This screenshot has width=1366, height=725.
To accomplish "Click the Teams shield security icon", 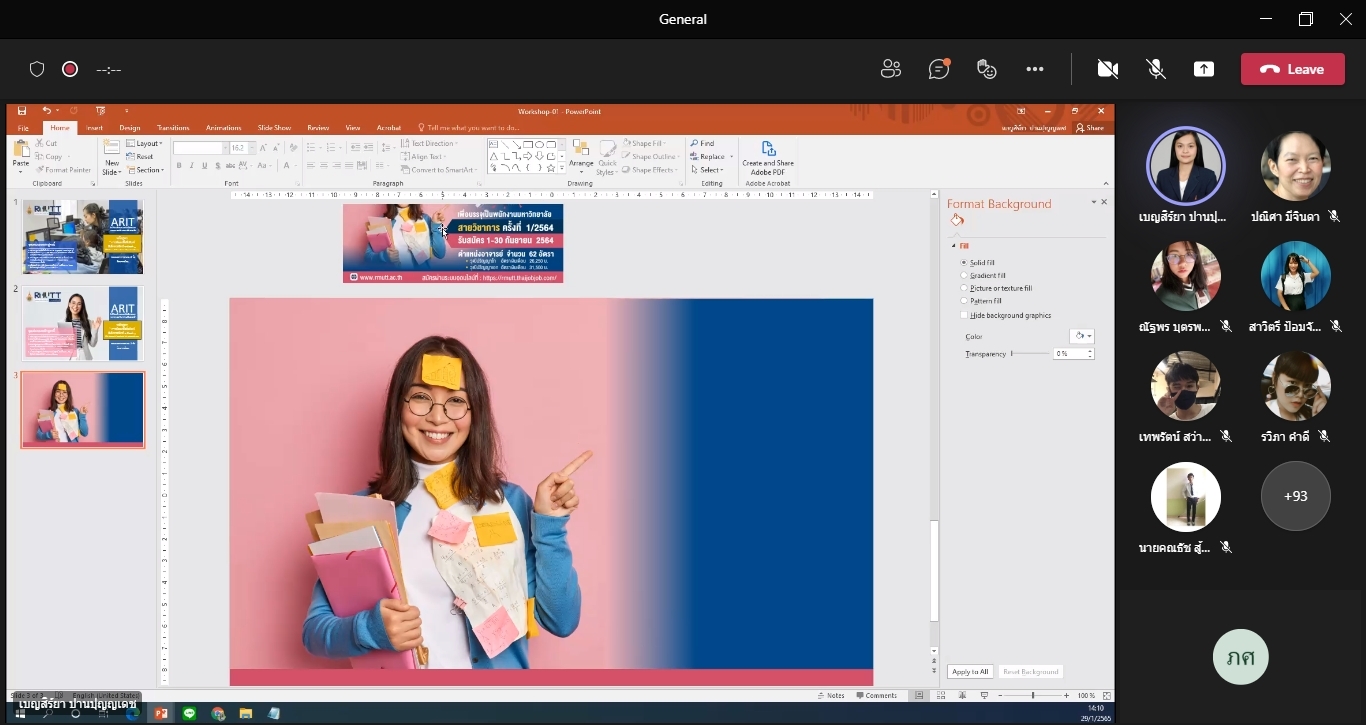I will (x=37, y=69).
